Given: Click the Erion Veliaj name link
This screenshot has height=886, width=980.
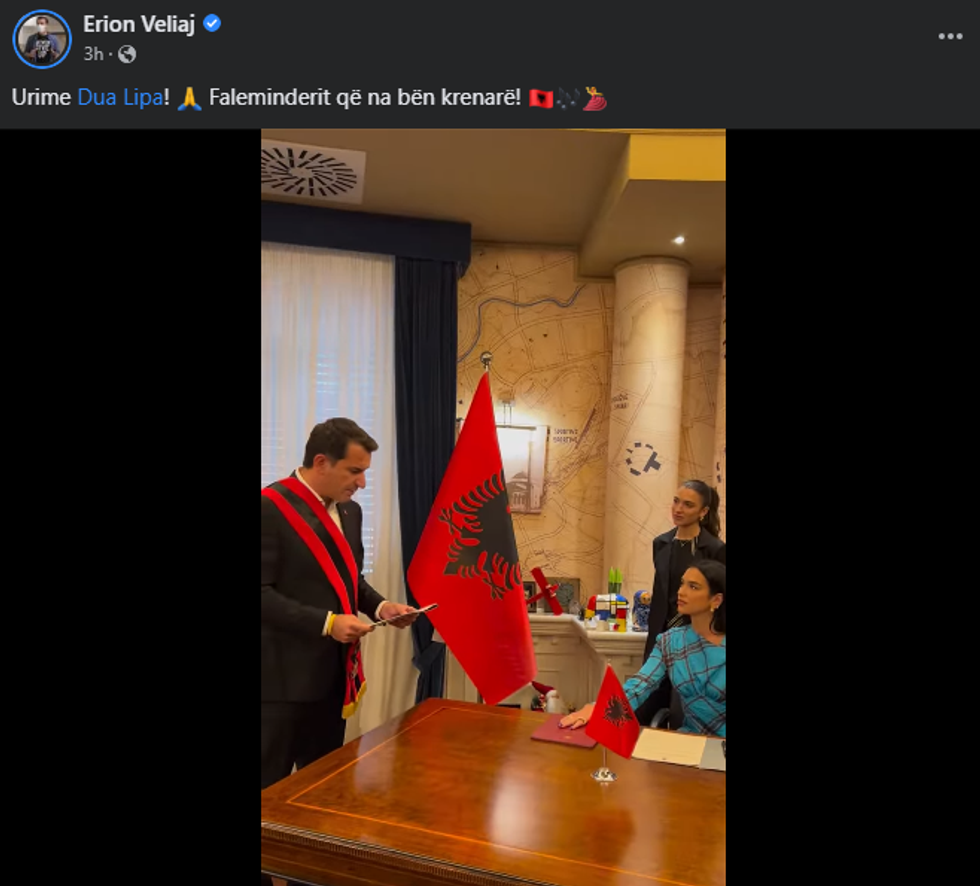Looking at the screenshot, I should click(139, 24).
